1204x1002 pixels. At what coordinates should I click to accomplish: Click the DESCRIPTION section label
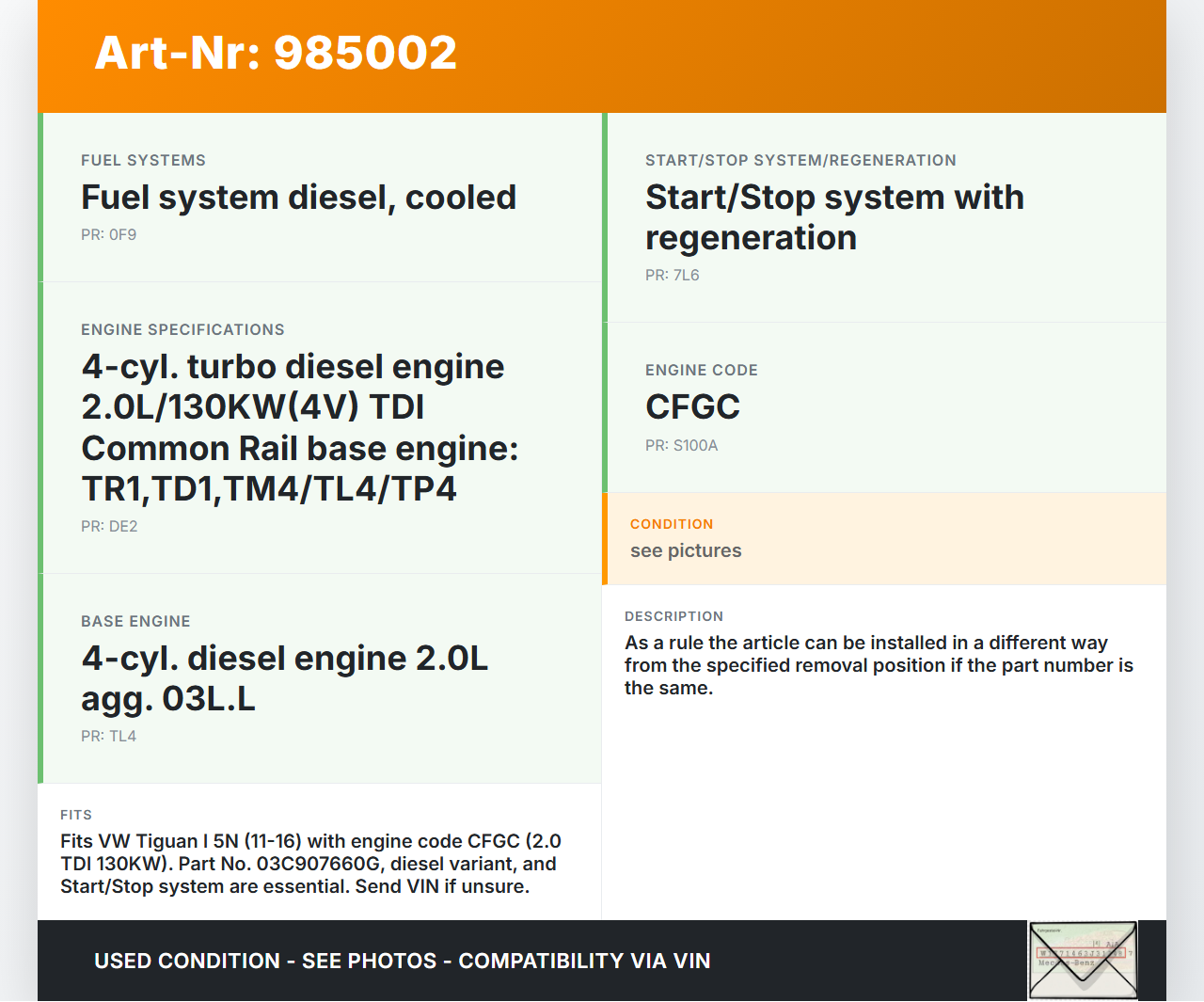point(673,616)
